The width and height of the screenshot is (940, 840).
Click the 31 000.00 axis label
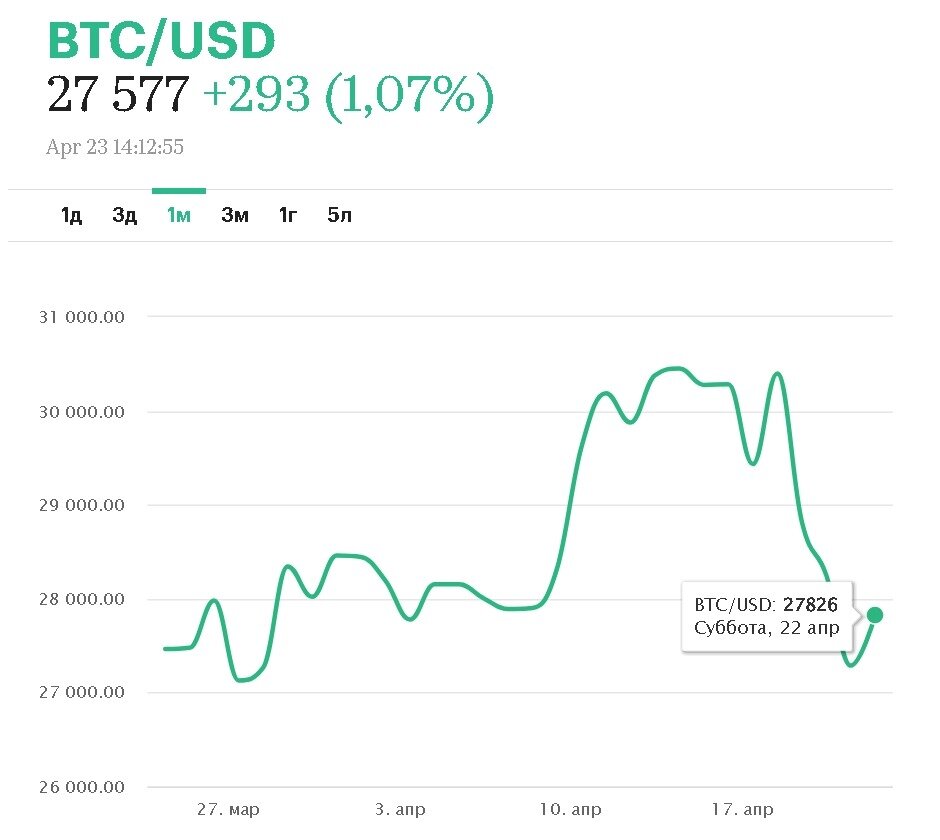[82, 317]
